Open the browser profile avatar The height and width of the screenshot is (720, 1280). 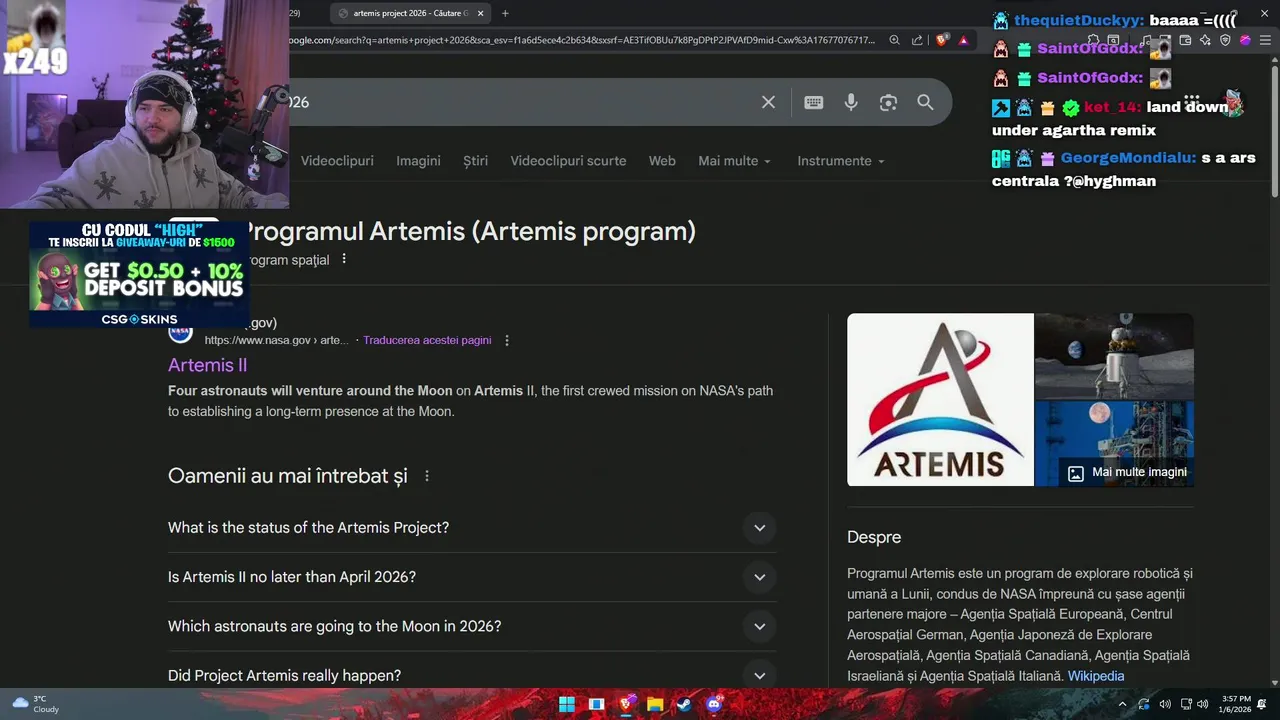[x=1245, y=40]
